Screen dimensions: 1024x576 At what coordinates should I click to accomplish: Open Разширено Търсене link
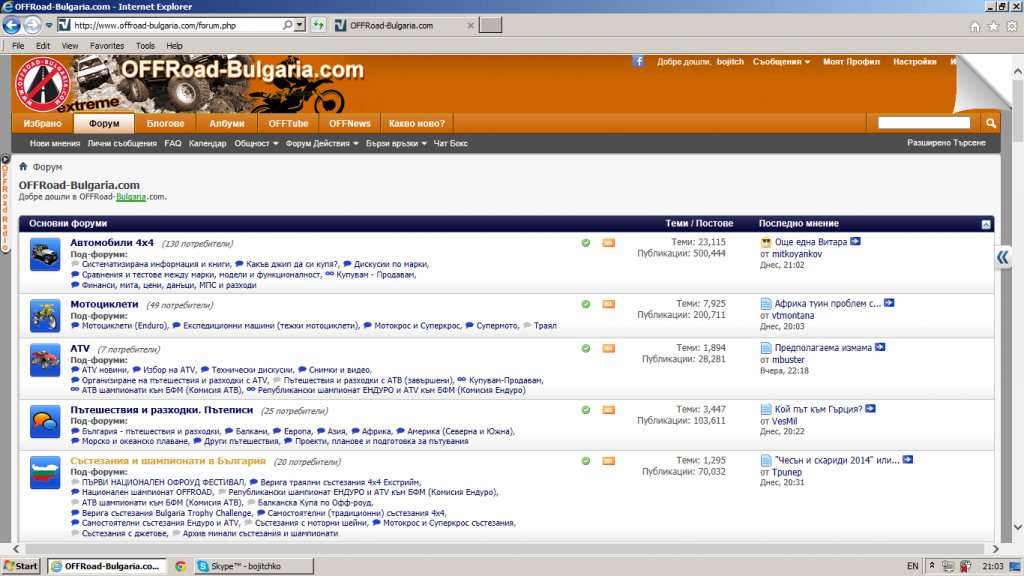946,142
